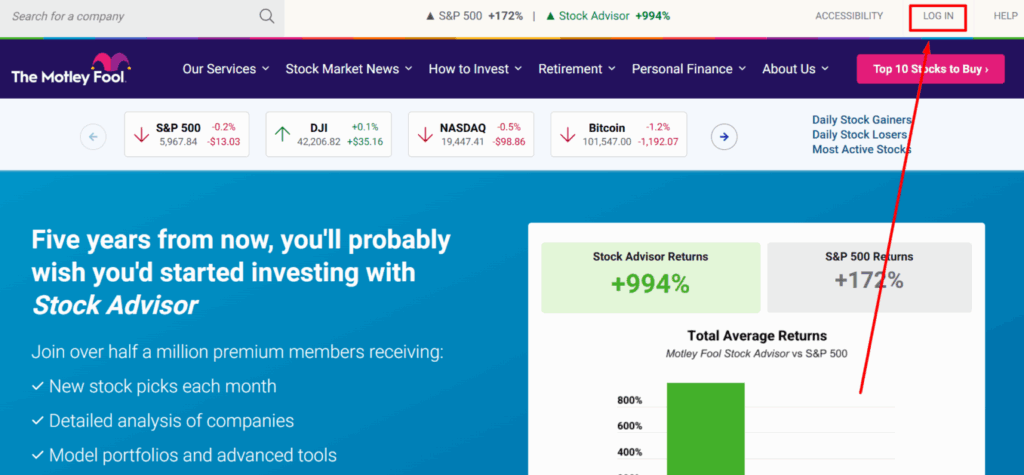Click the LOG IN link
This screenshot has width=1024, height=475.
tap(938, 16)
